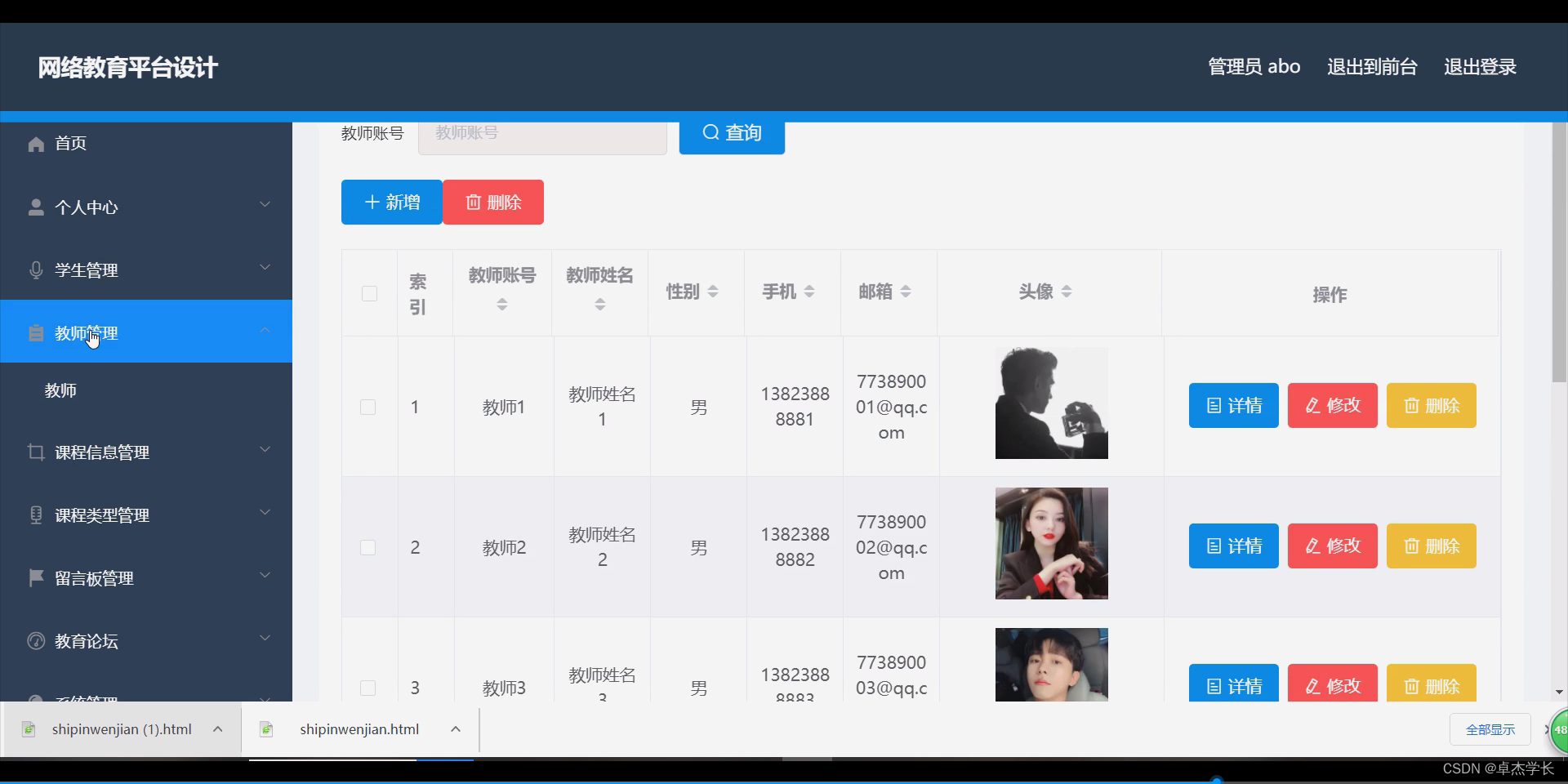Collapse the 教师管理 sidebar menu

(x=265, y=330)
